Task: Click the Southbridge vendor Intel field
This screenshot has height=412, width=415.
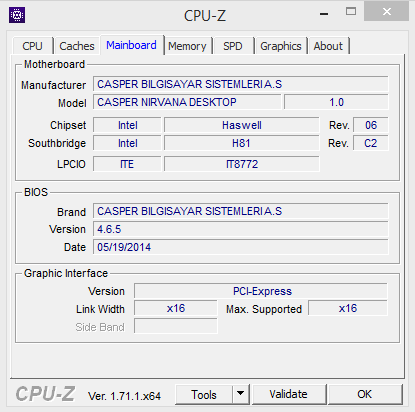Action: [x=127, y=143]
